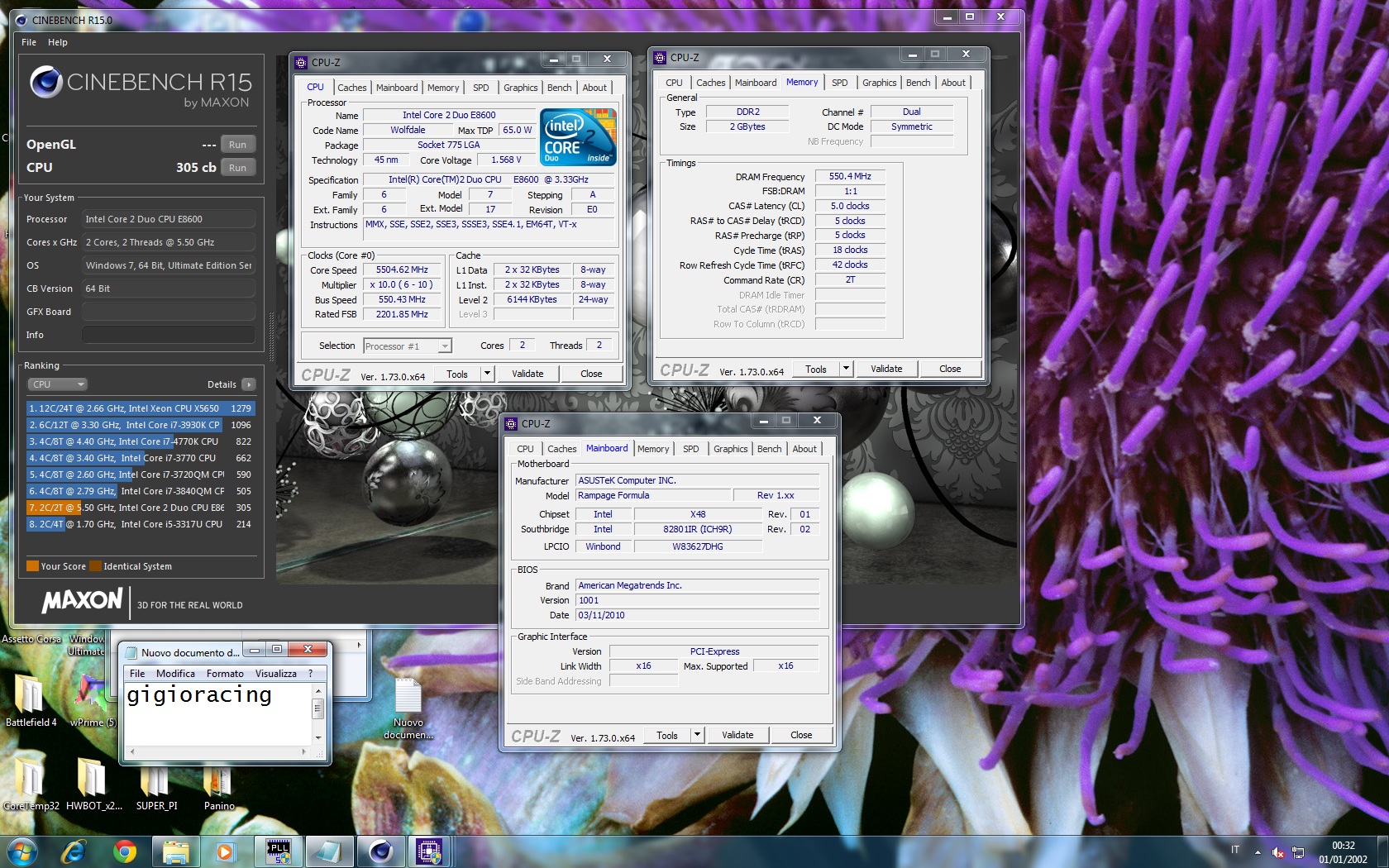Open Ranking CPU dropdown in Cinebench
1389x868 pixels.
pos(57,384)
